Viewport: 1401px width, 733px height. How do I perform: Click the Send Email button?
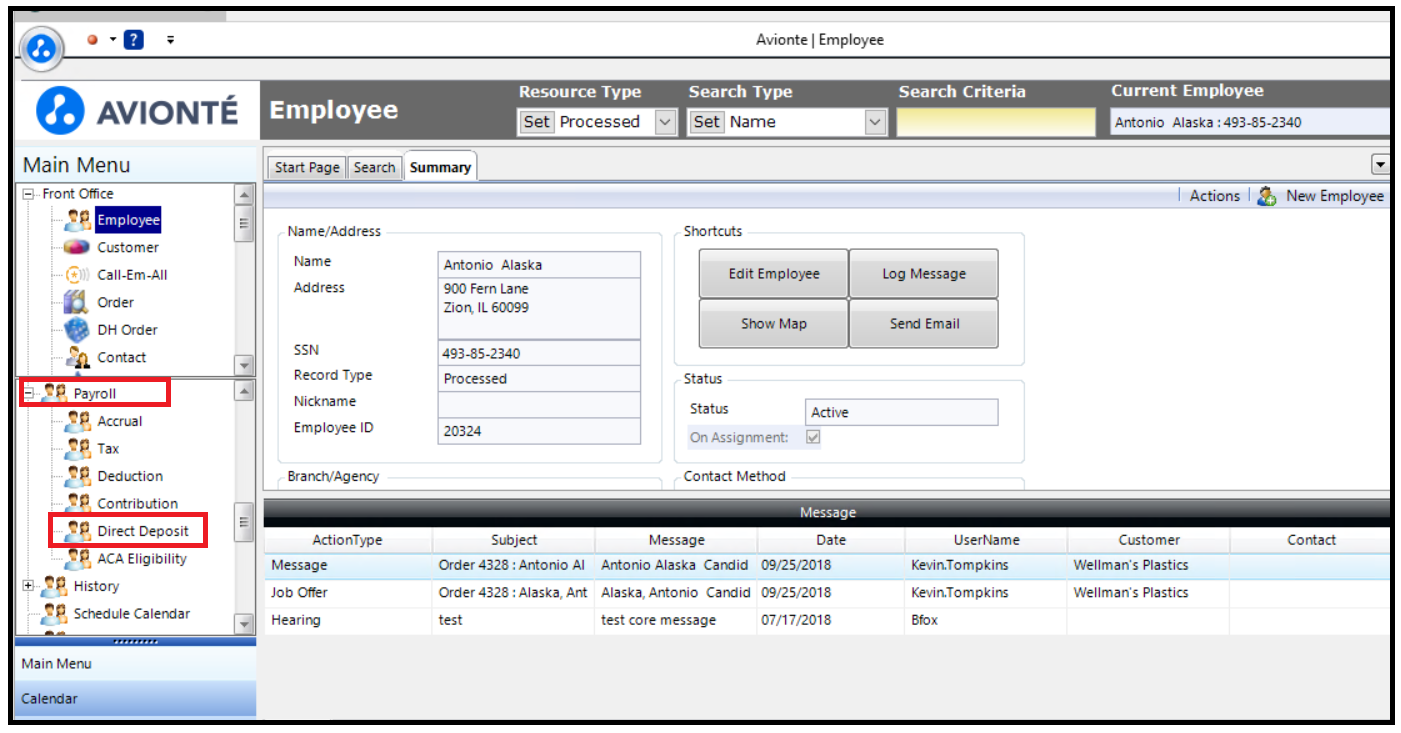pos(924,324)
